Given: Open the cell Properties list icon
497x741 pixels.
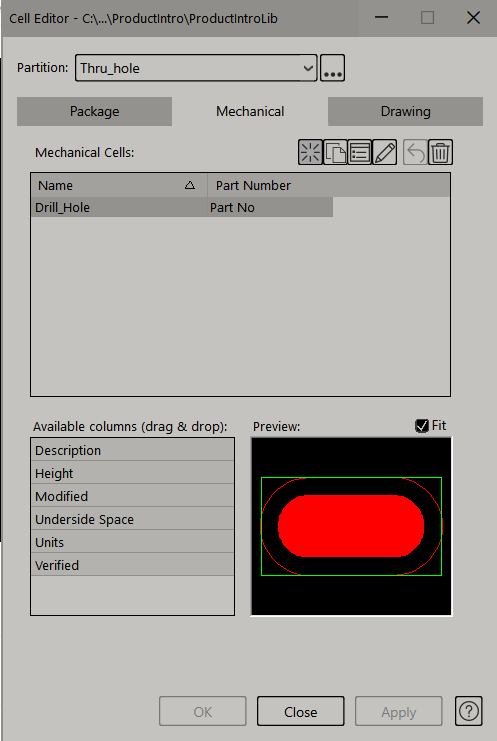Looking at the screenshot, I should [x=360, y=152].
